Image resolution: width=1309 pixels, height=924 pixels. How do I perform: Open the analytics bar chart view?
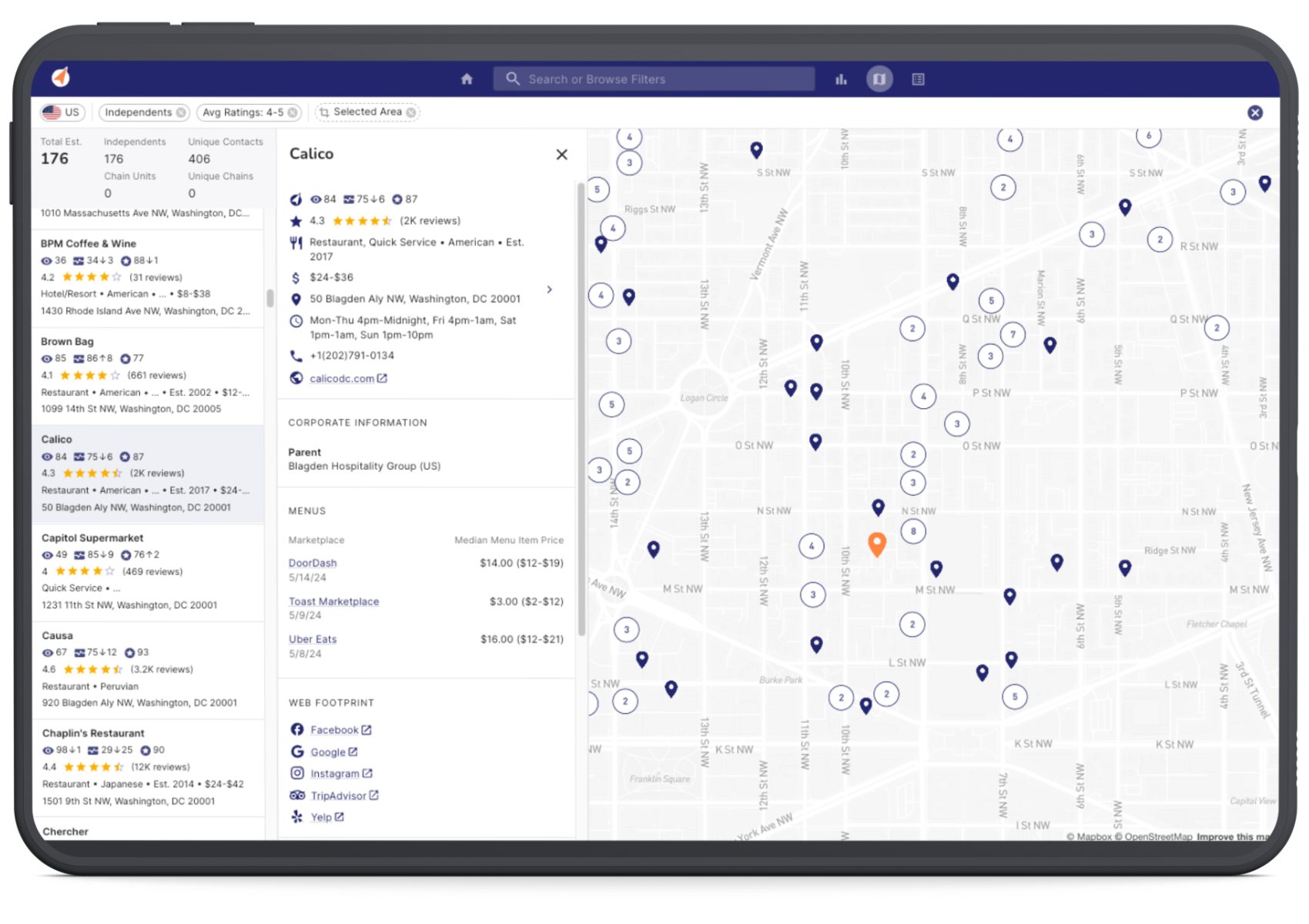point(841,78)
